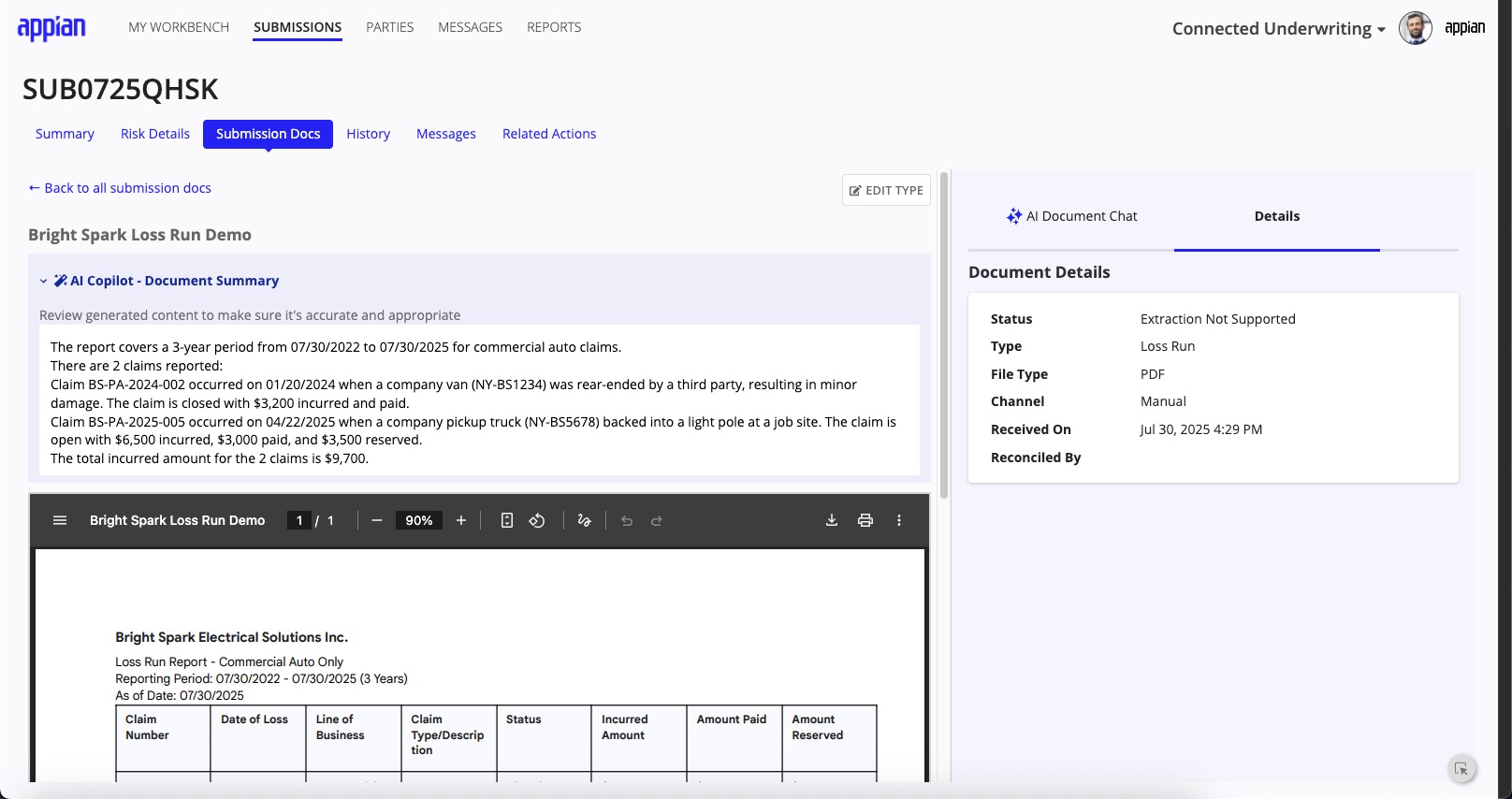Click the 'Bright Spark Electrical Solutions Inc.' PDF heading
Viewport: 1512px width, 799px height.
(232, 637)
